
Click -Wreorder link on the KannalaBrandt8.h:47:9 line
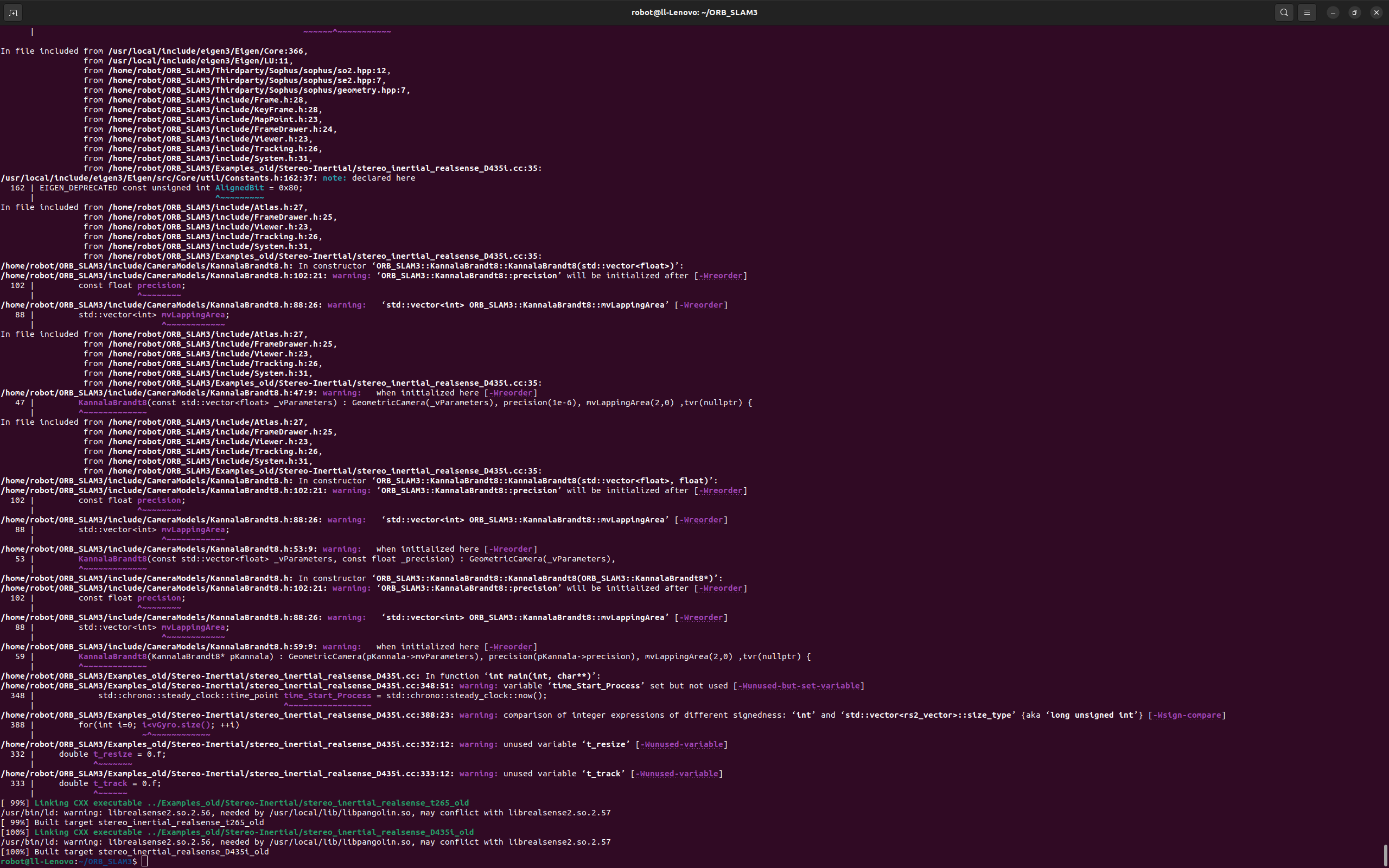tap(510, 393)
